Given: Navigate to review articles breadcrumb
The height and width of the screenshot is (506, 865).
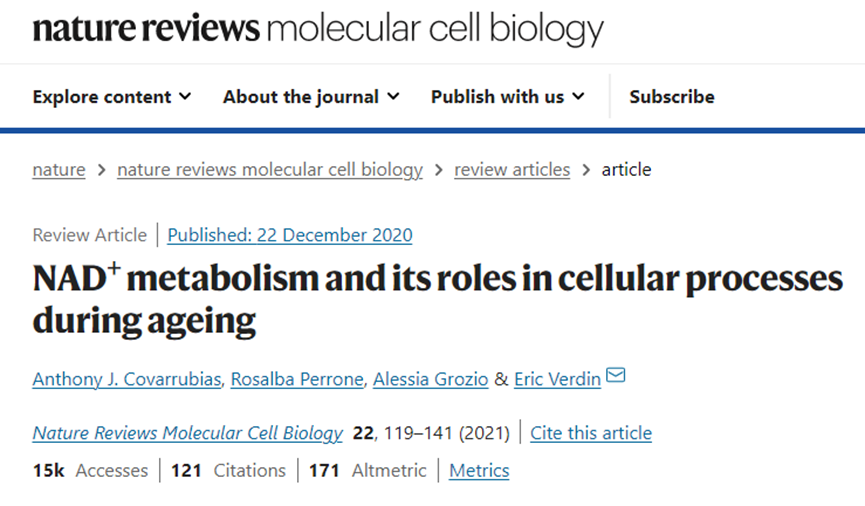Looking at the screenshot, I should (x=512, y=170).
